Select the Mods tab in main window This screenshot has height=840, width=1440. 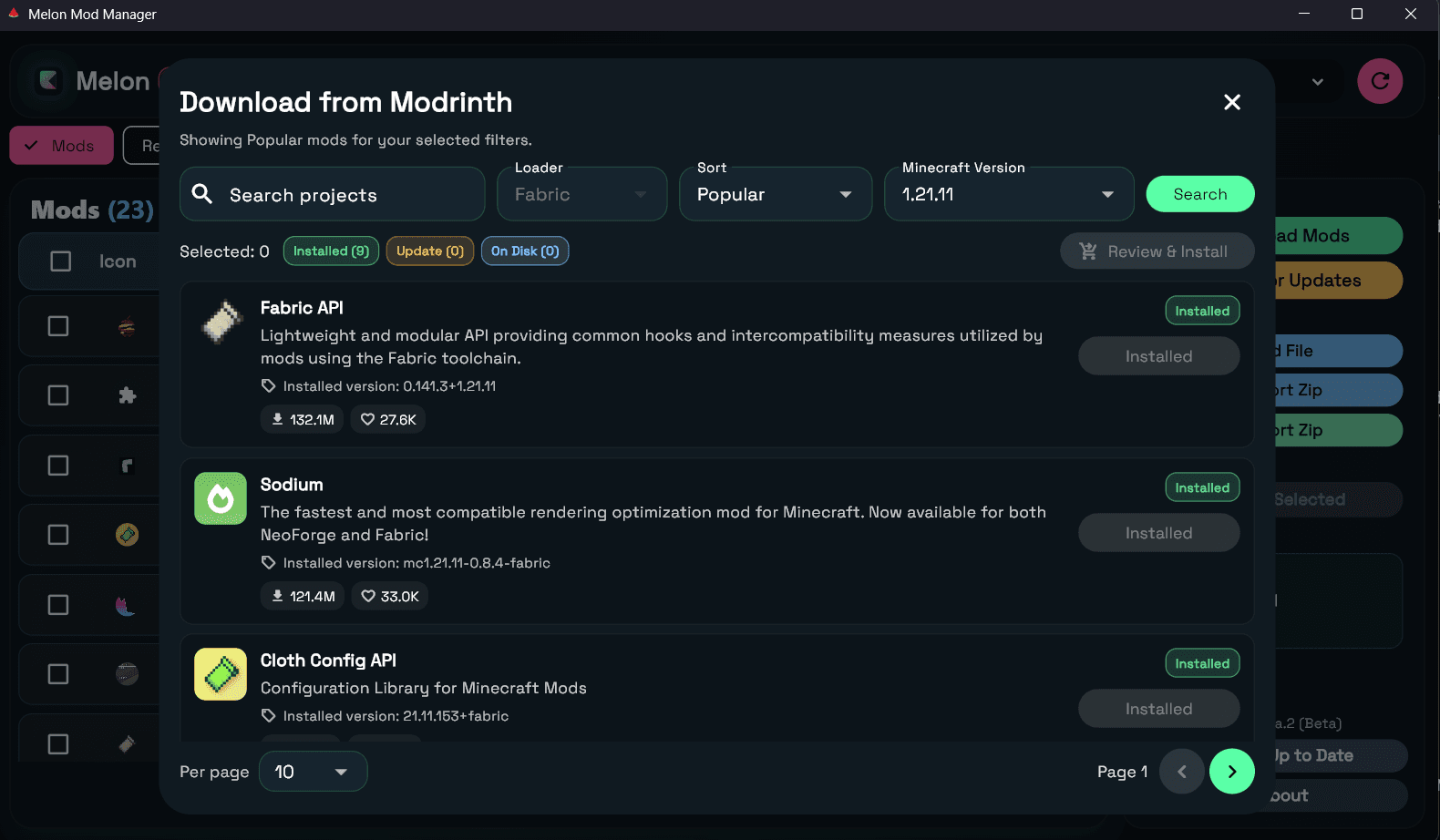[61, 146]
